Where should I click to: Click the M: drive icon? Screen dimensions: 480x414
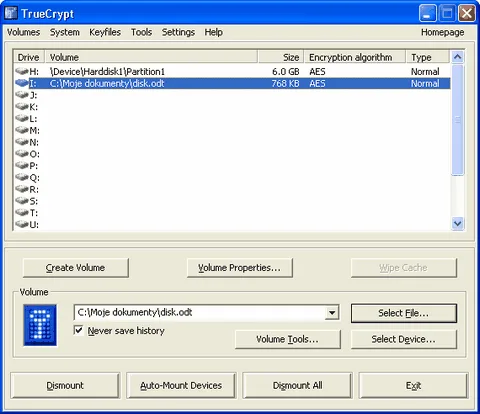22,130
